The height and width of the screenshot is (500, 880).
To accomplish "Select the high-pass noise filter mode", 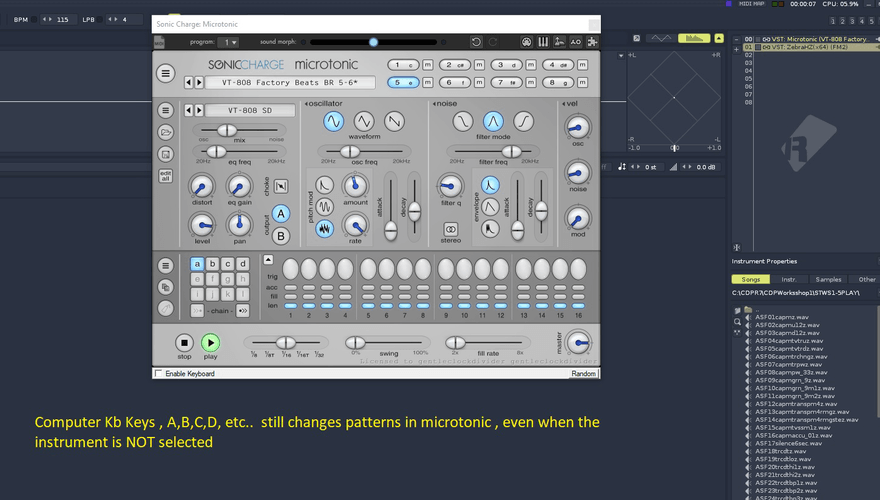I will [x=524, y=121].
